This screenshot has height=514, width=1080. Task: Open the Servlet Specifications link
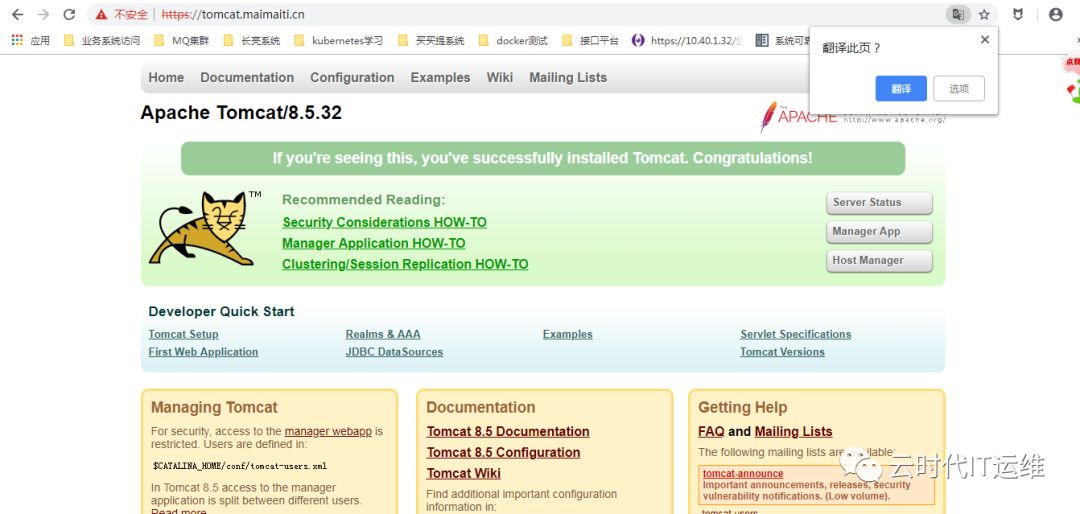[796, 334]
